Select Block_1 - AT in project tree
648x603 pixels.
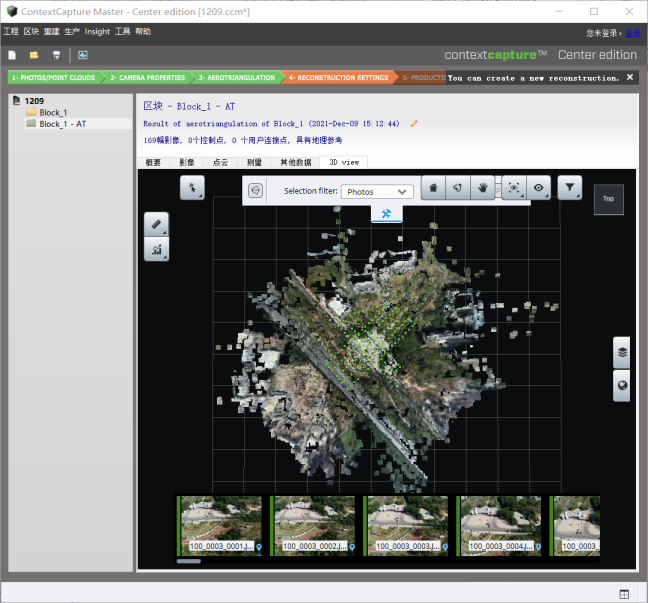tap(62, 124)
